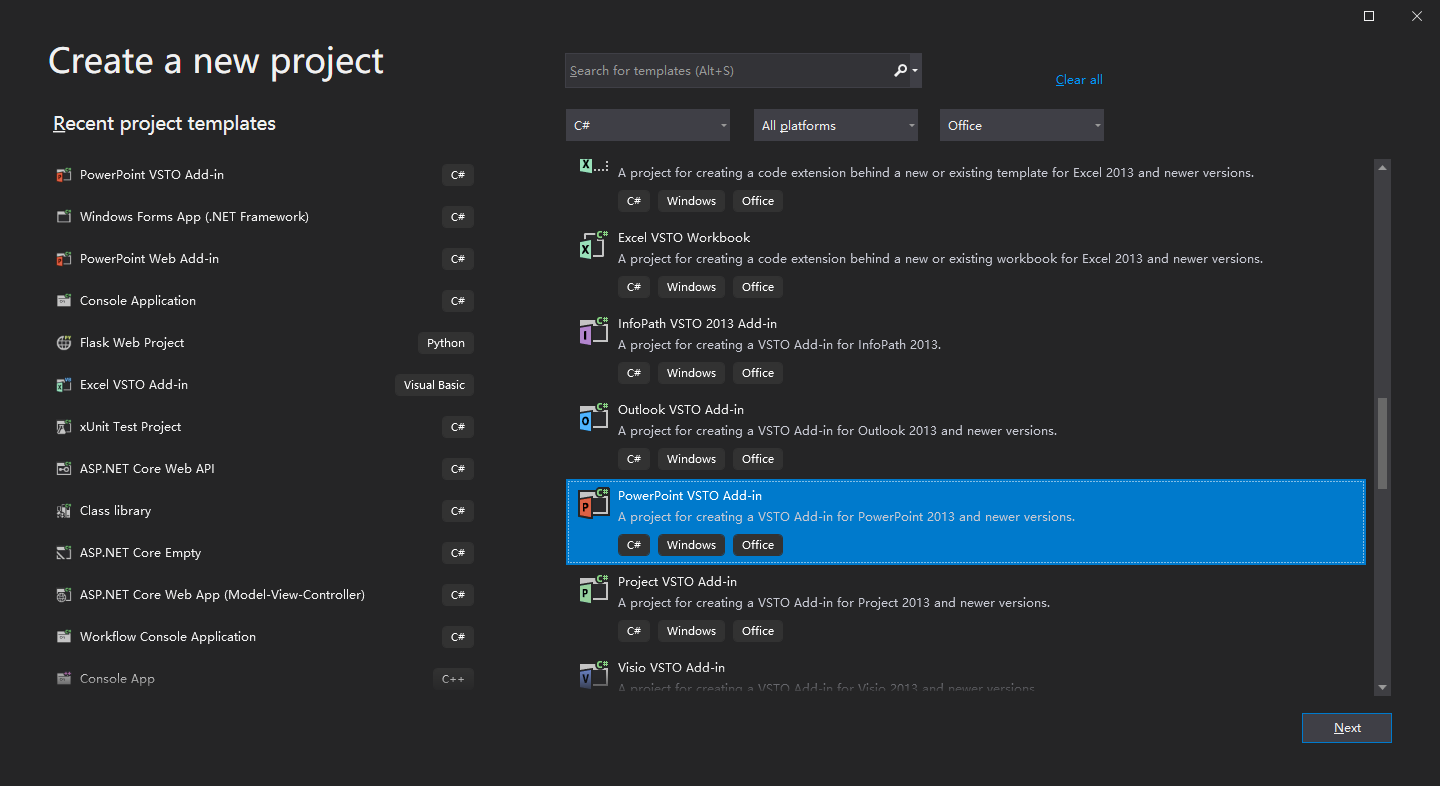1440x786 pixels.
Task: Click the Class library template icon
Action: point(64,511)
